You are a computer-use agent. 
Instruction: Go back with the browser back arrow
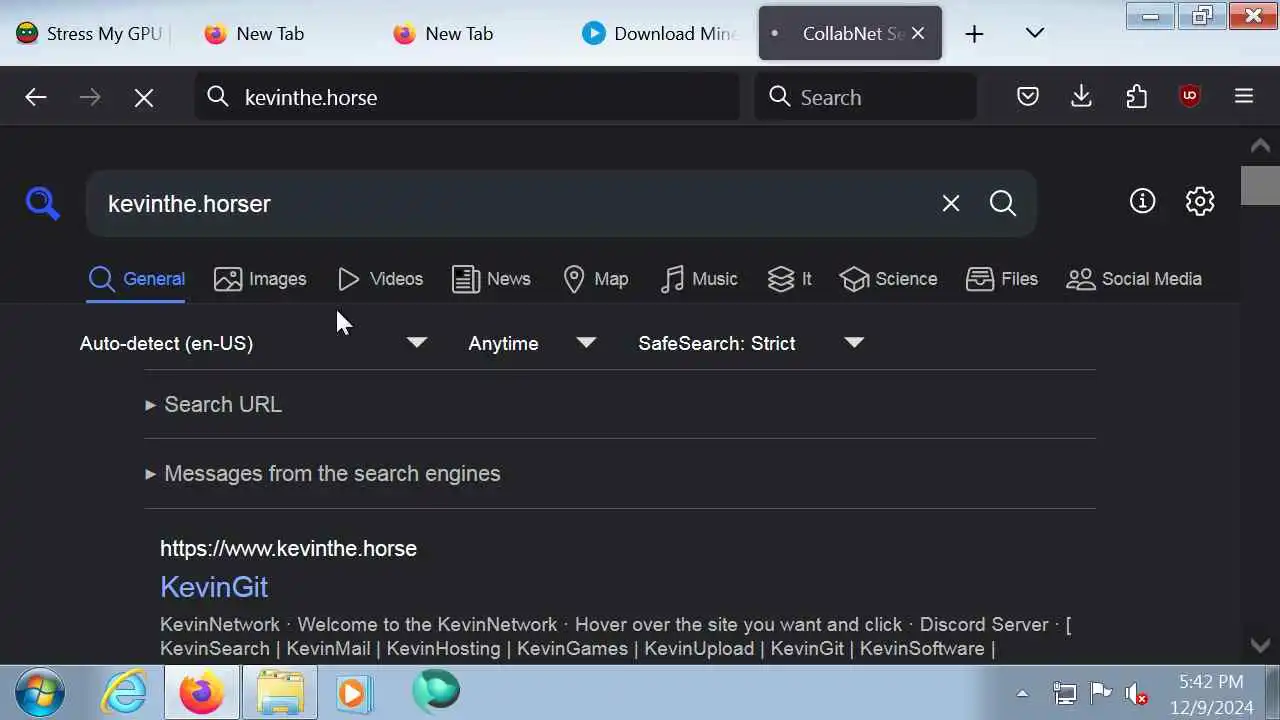(36, 97)
